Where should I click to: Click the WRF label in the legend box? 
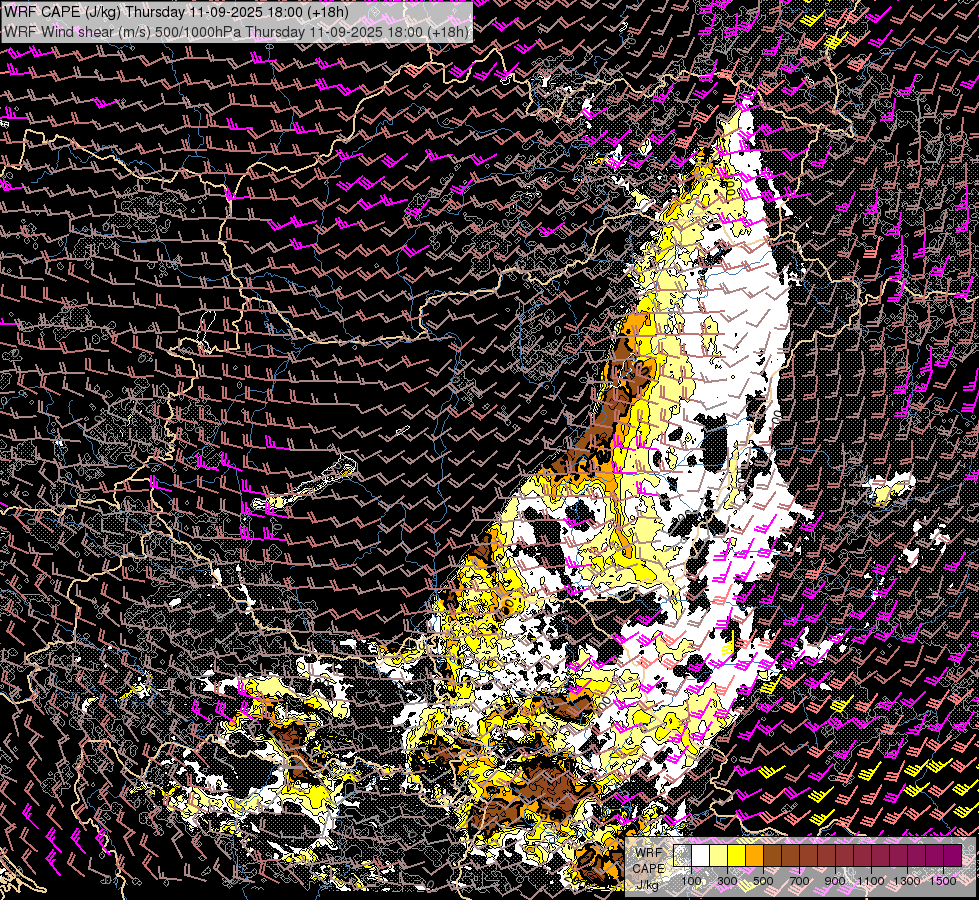[x=649, y=853]
